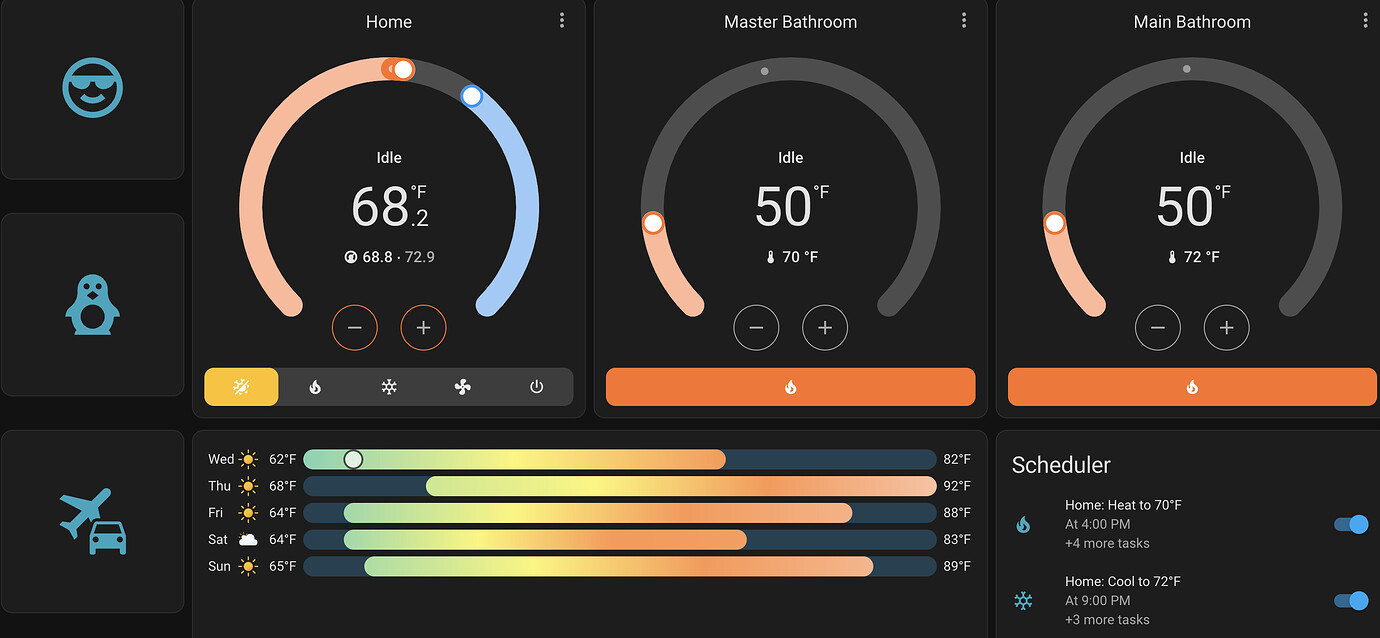Activate heat mode for the Main Bathroom
Image resolution: width=1380 pixels, height=638 pixels.
click(x=1191, y=387)
